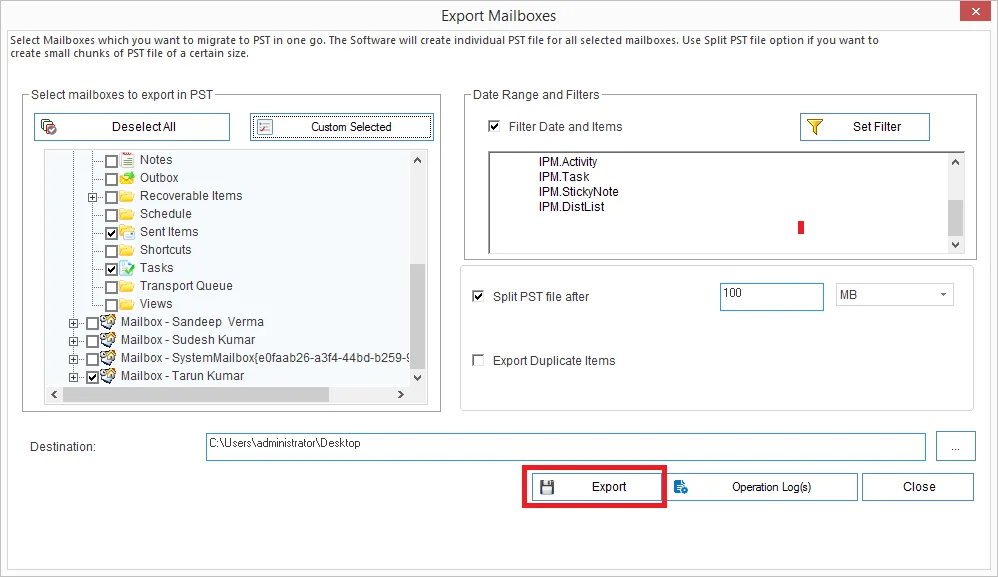Click the Outbox folder icon
Image resolution: width=998 pixels, height=577 pixels.
click(127, 178)
